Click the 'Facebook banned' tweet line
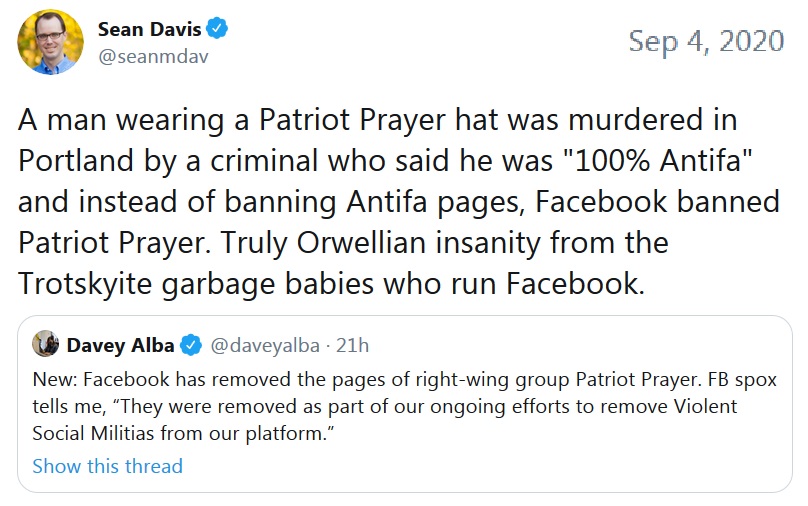 [399, 201]
